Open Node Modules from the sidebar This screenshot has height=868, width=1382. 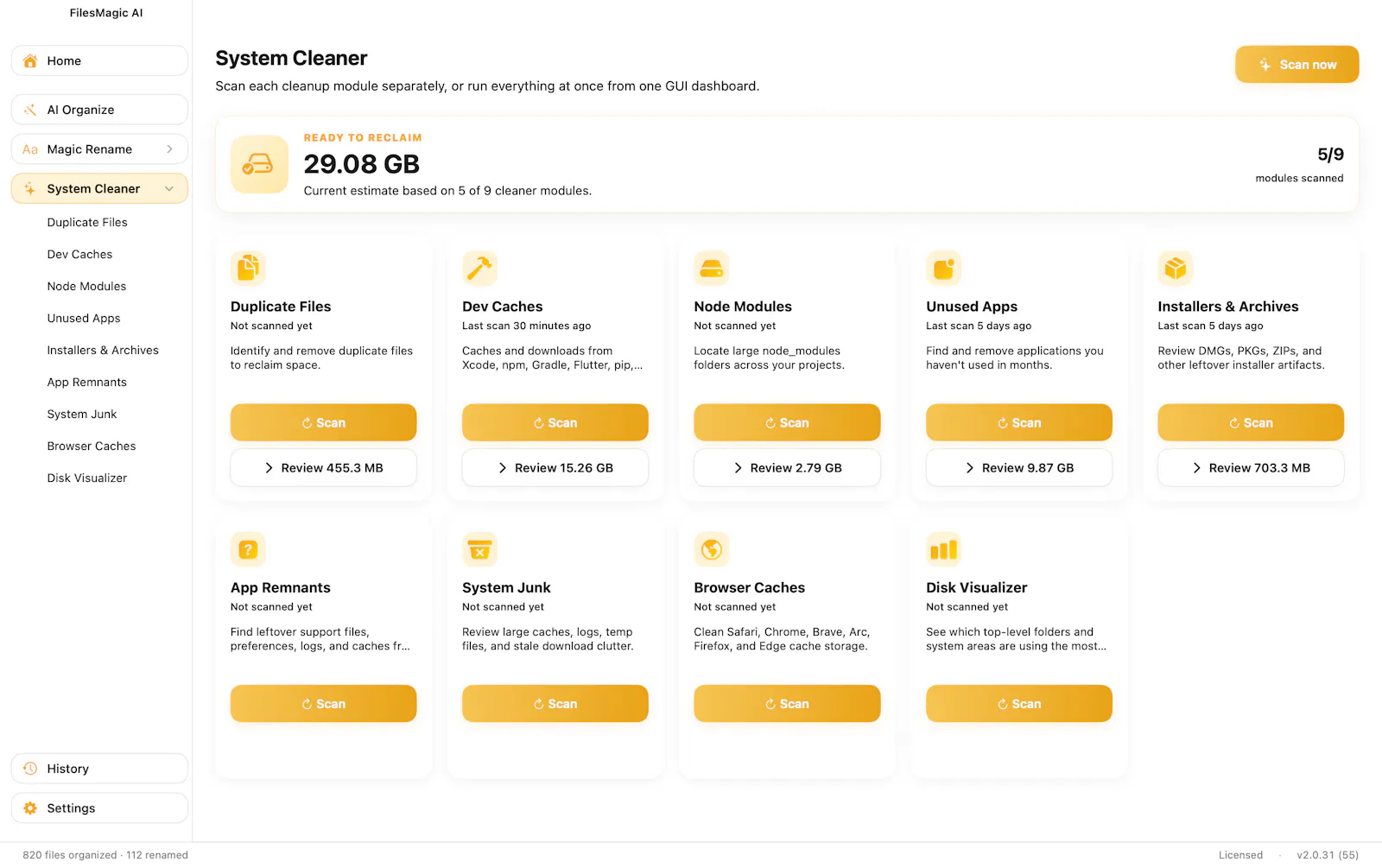(x=86, y=287)
